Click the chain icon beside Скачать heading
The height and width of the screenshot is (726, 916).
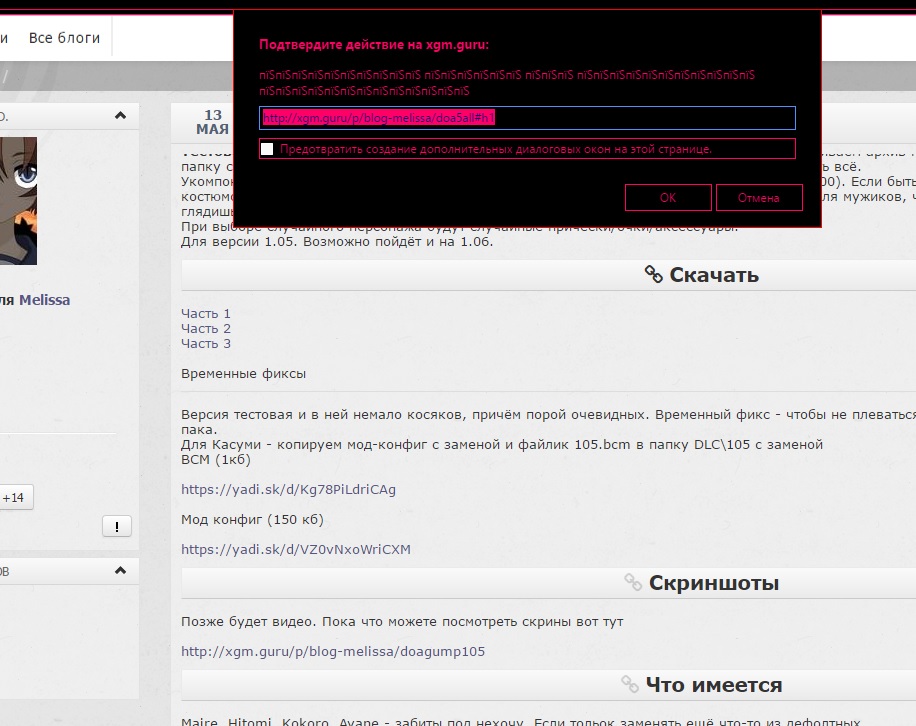(654, 274)
